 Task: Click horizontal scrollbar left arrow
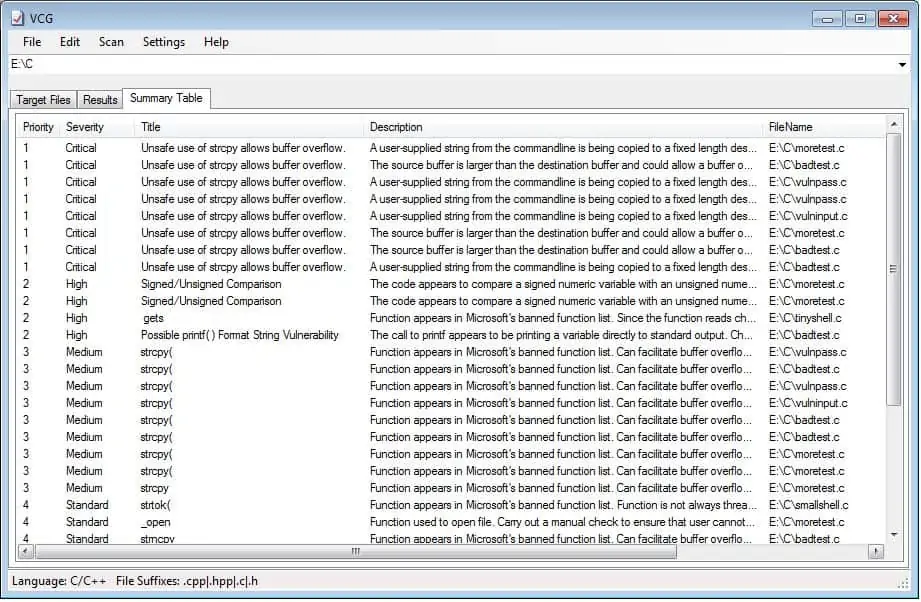[x=29, y=551]
